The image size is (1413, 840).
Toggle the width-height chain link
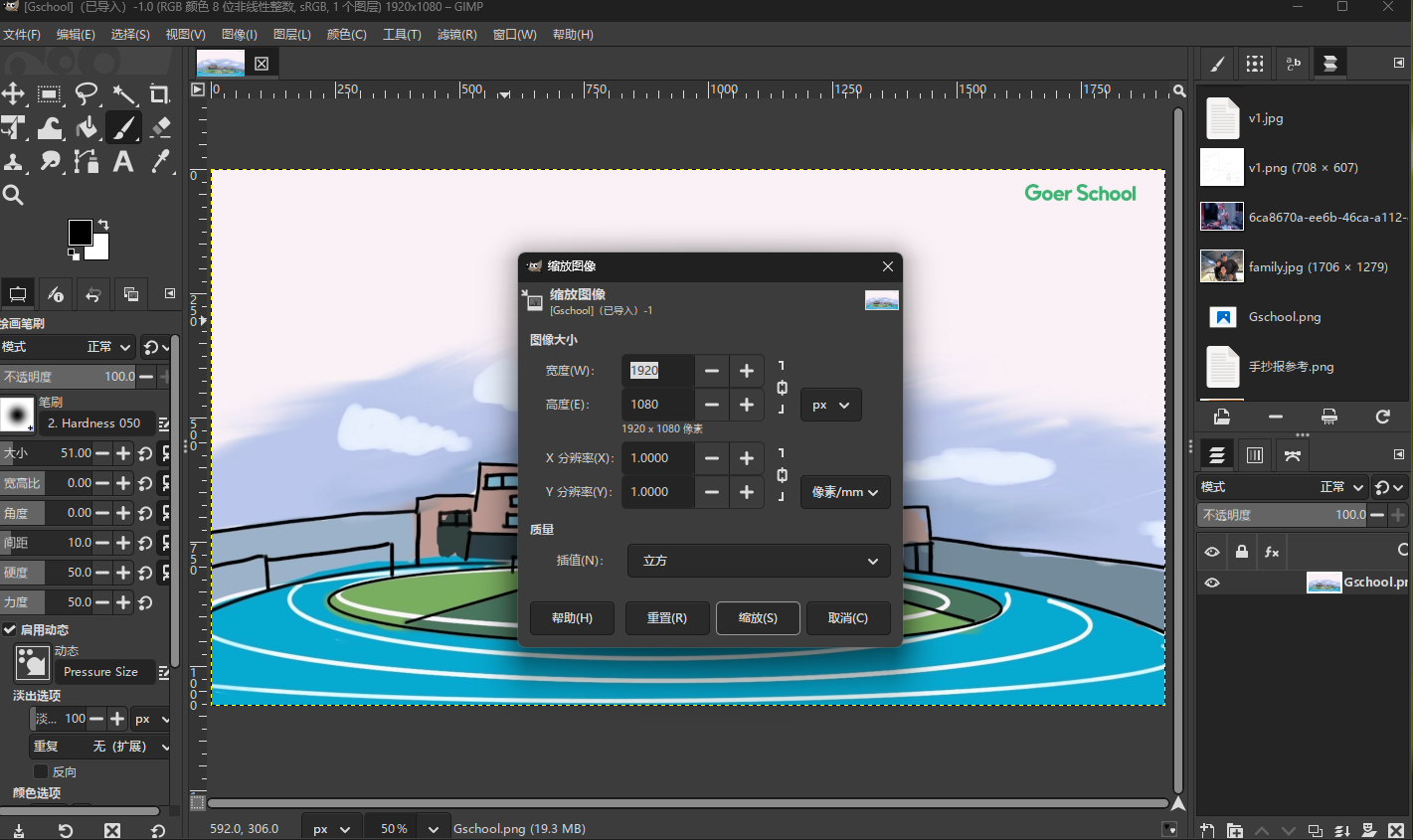click(x=782, y=388)
